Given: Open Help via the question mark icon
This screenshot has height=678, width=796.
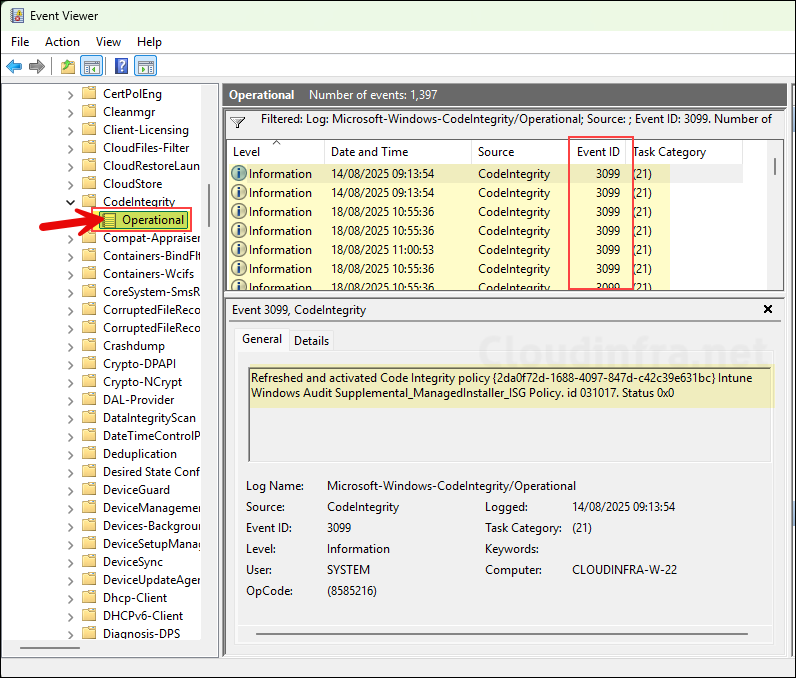Looking at the screenshot, I should point(121,67).
